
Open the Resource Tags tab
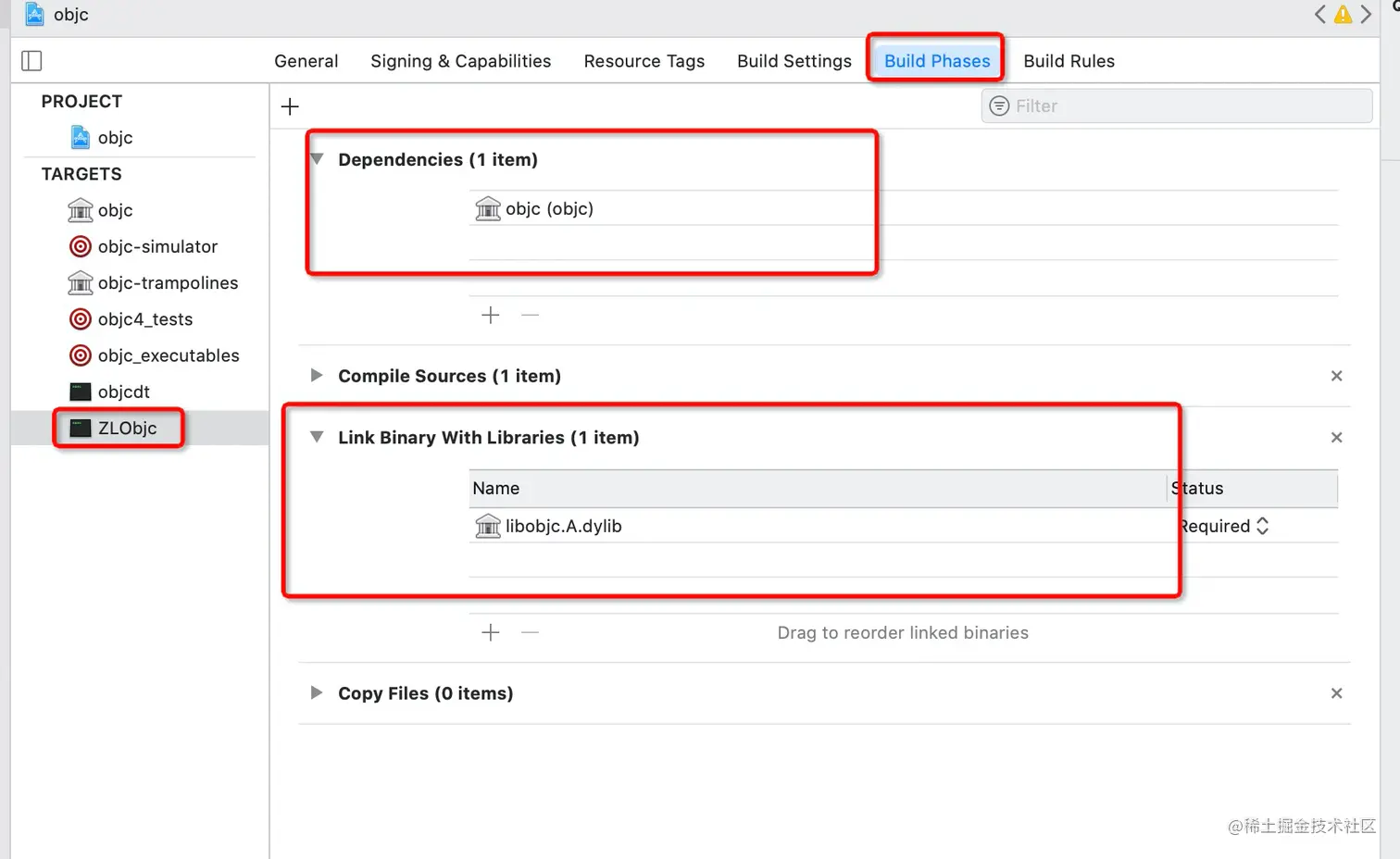point(644,61)
